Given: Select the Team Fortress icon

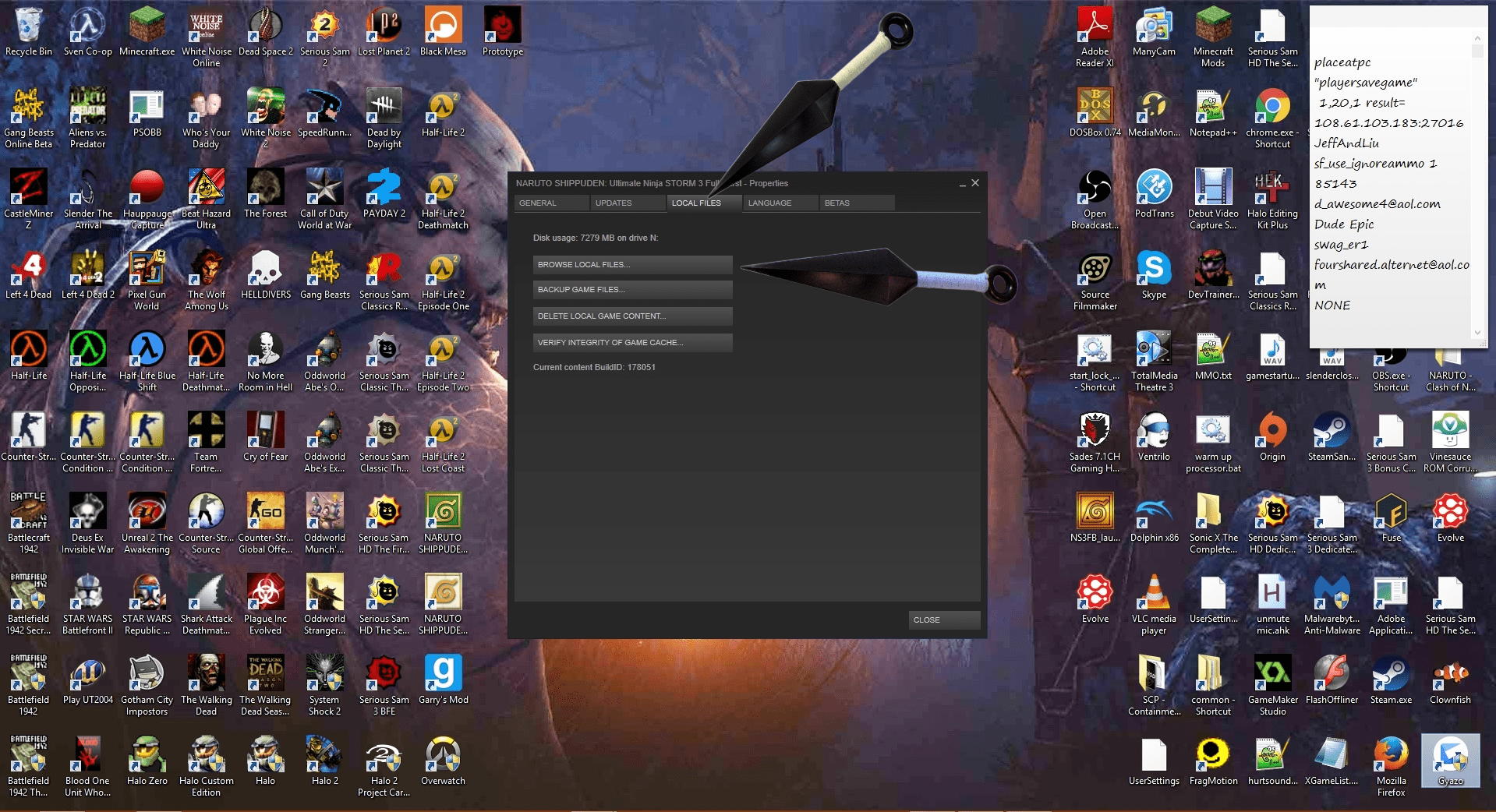Looking at the screenshot, I should [x=207, y=442].
